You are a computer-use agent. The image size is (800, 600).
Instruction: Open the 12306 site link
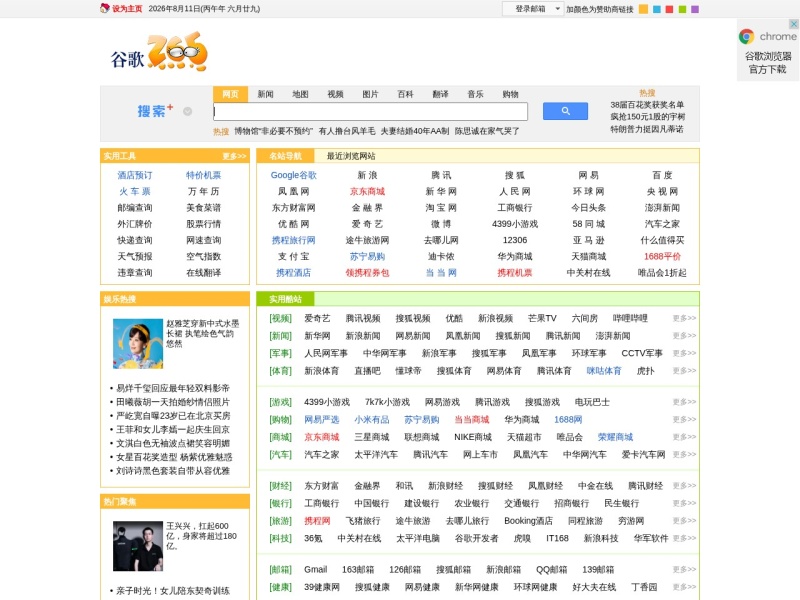coord(515,240)
